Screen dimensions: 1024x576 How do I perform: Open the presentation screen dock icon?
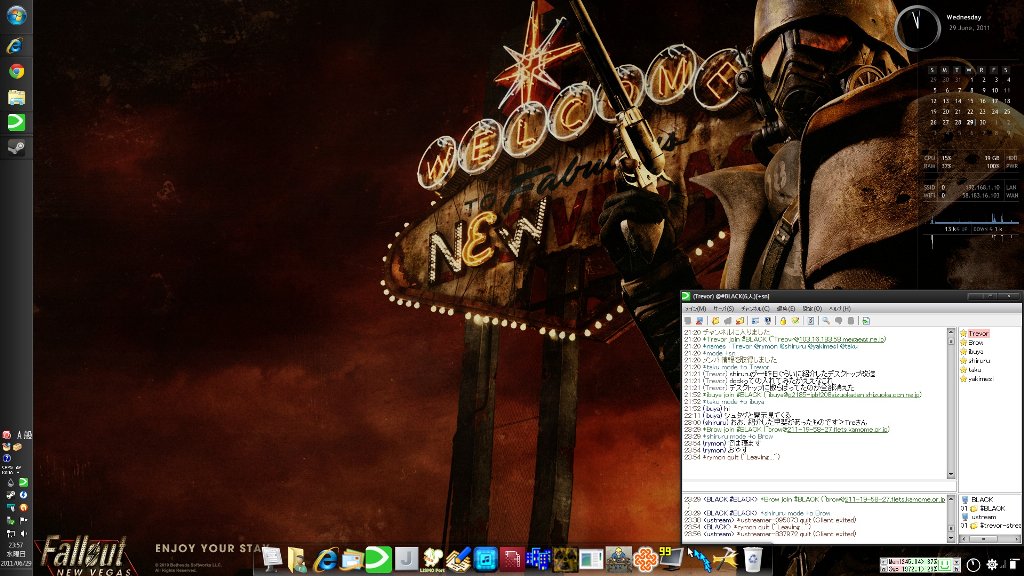coord(272,560)
